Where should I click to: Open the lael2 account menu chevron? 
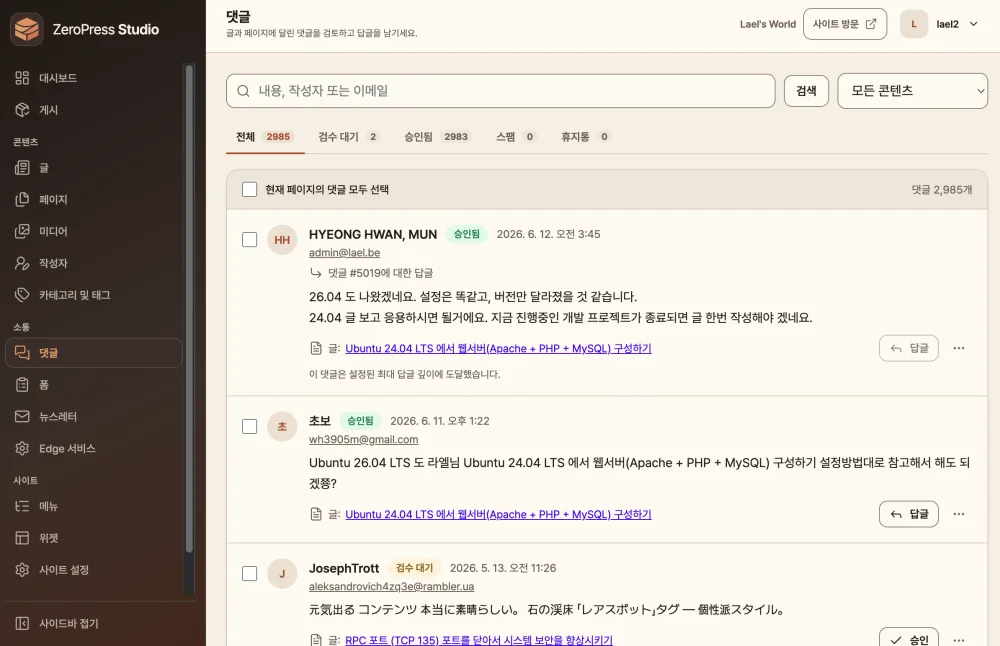(973, 24)
